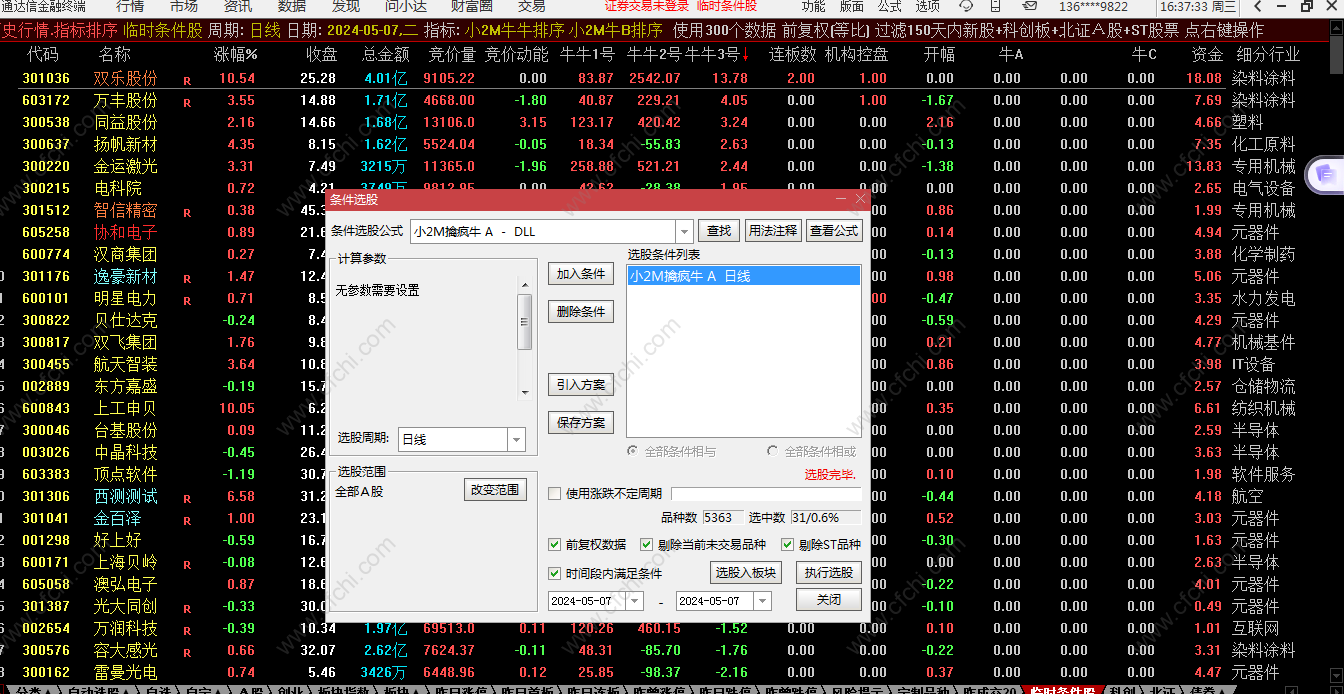Click stock code 600774 汉商集团
This screenshot has height=694, width=1344.
(x=46, y=254)
